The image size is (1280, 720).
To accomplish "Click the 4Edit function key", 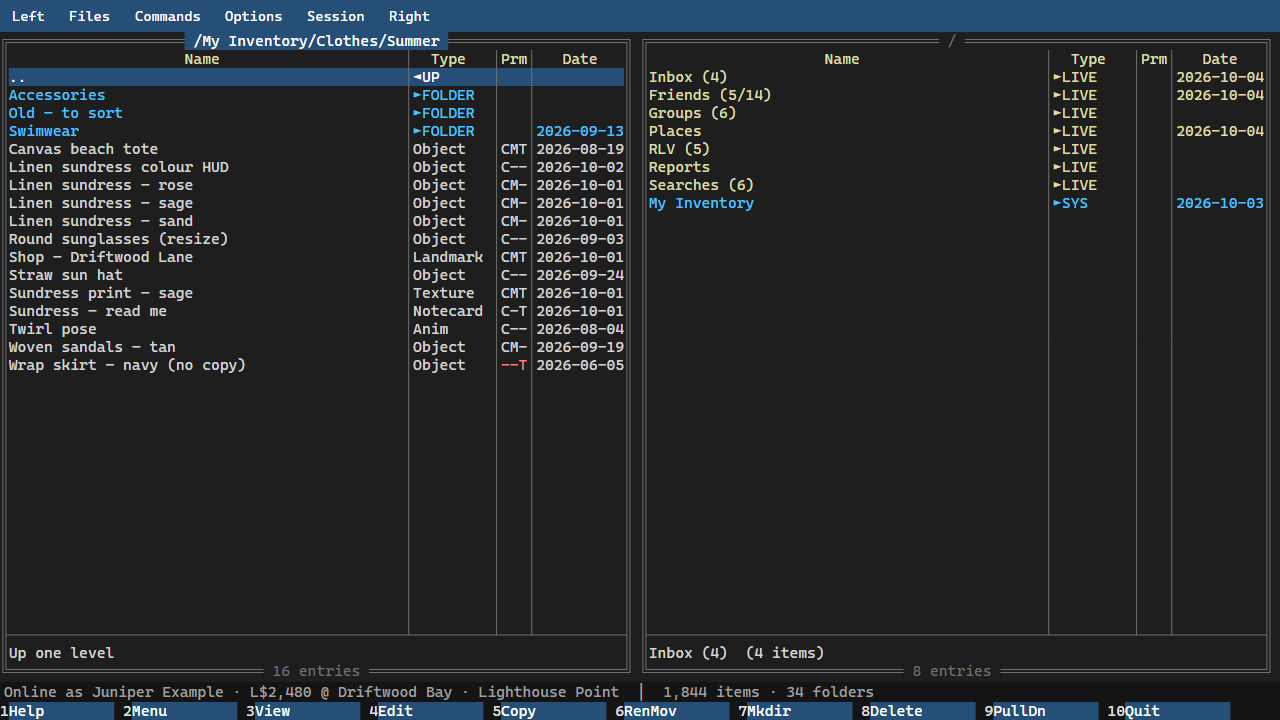I will [426, 711].
